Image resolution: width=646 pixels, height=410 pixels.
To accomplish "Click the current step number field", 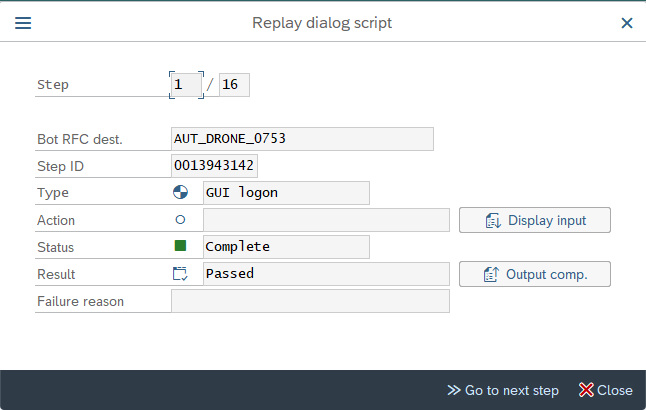I will pyautogui.click(x=185, y=85).
